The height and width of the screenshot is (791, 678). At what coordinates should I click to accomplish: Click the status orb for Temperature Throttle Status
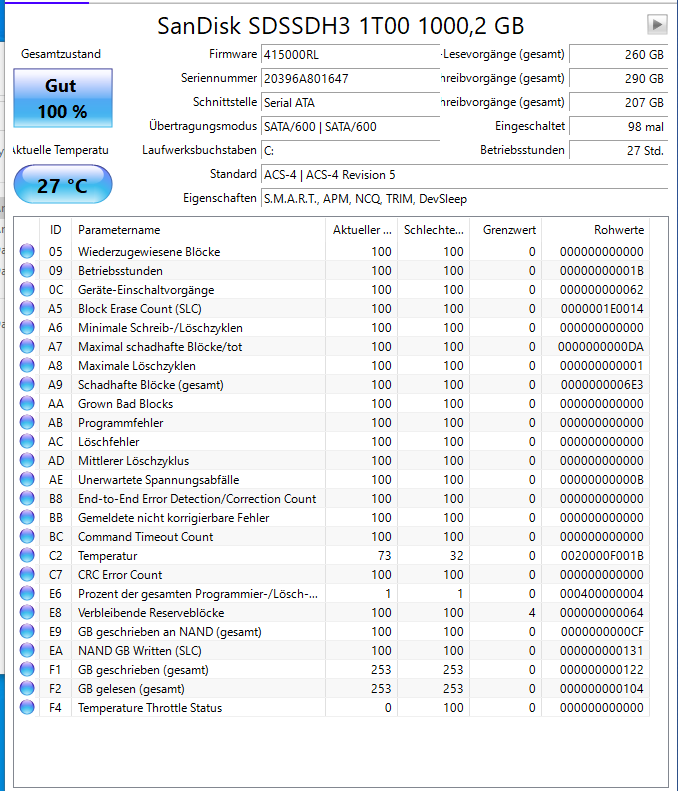(27, 707)
